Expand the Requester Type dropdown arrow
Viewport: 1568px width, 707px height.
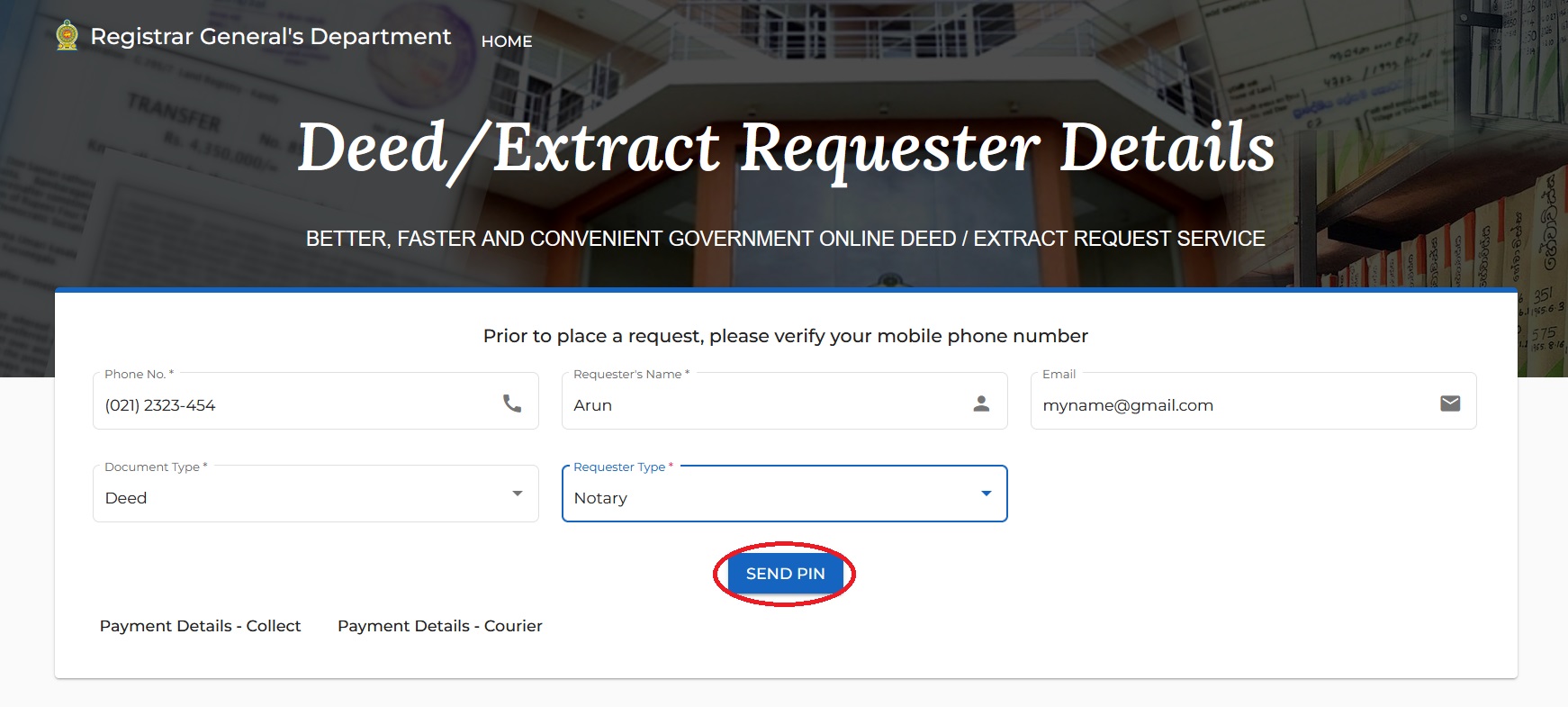point(987,494)
